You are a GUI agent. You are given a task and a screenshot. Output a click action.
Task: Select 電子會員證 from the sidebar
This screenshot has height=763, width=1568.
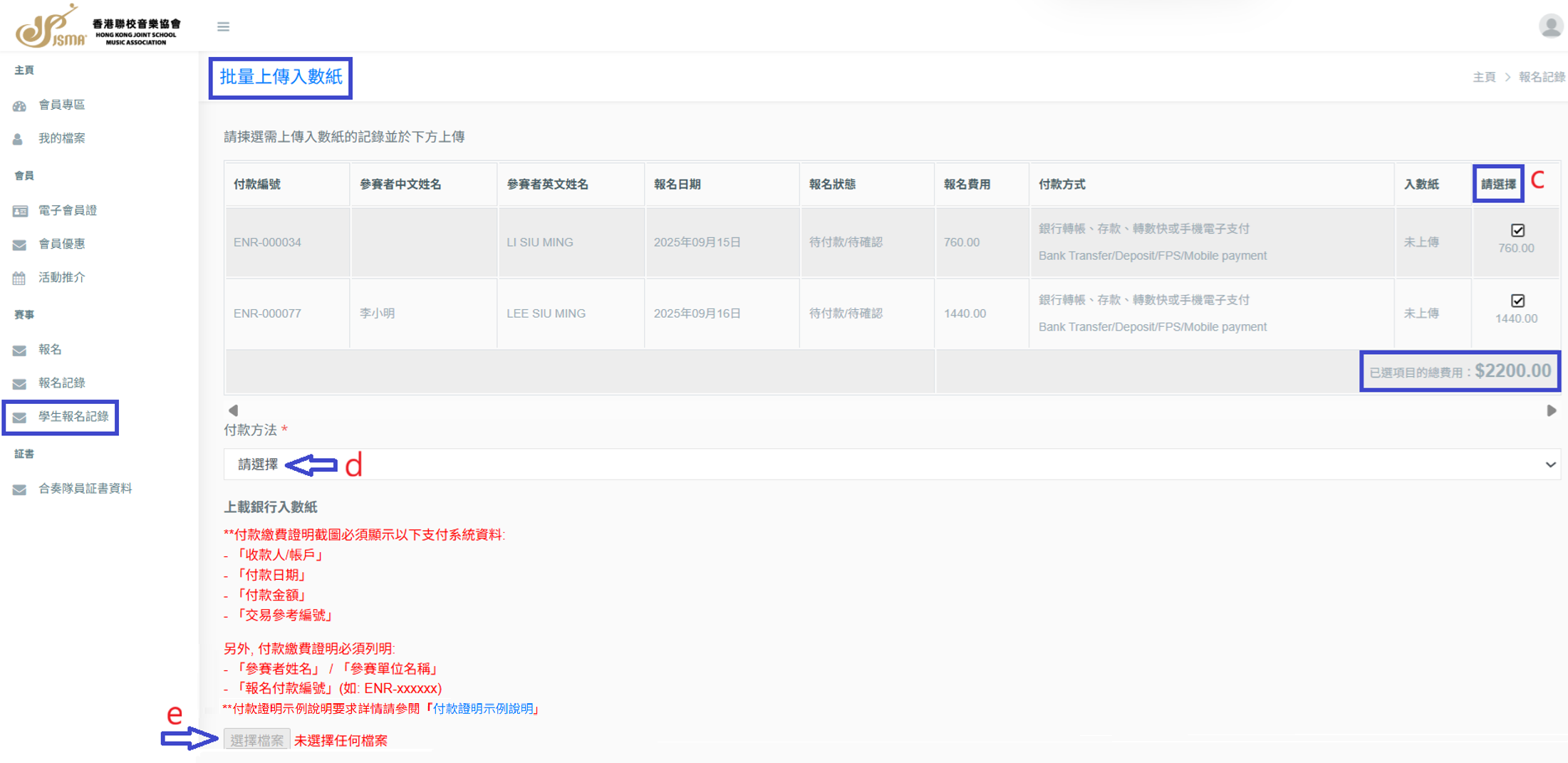click(x=68, y=210)
